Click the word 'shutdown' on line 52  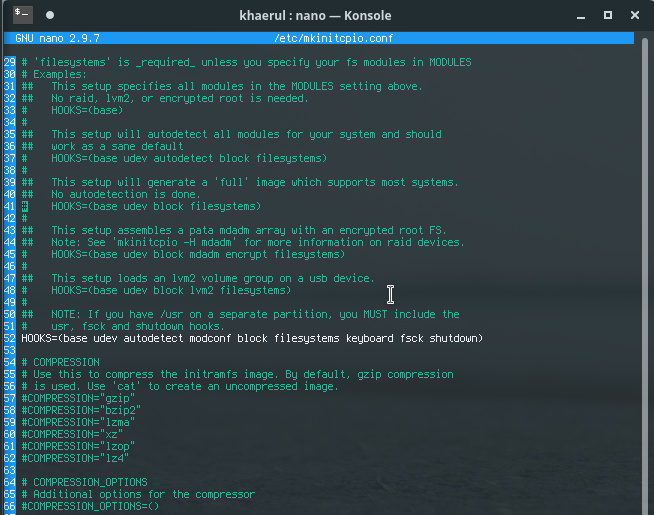453,338
